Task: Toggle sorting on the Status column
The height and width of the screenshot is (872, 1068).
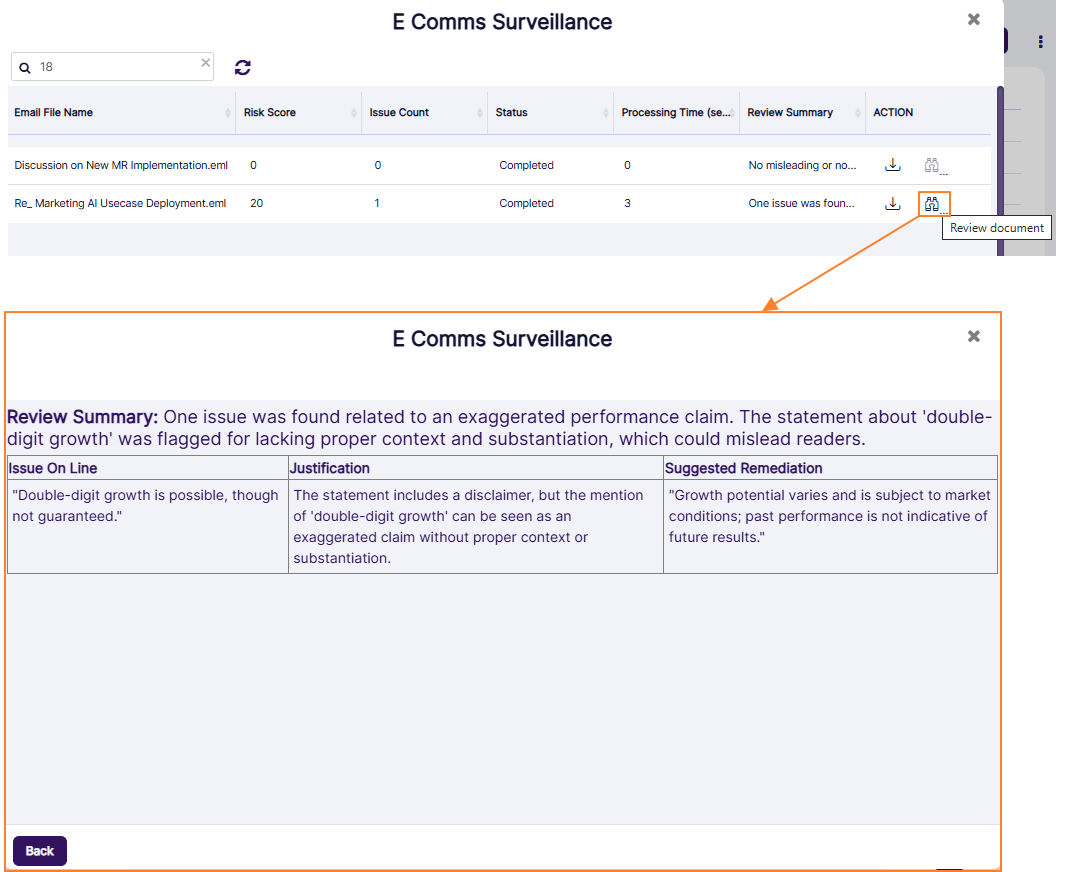Action: pyautogui.click(x=606, y=112)
